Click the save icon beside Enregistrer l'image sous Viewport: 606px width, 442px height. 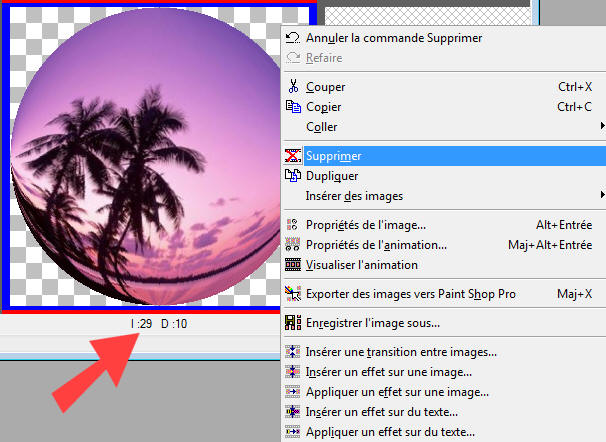pyautogui.click(x=293, y=323)
